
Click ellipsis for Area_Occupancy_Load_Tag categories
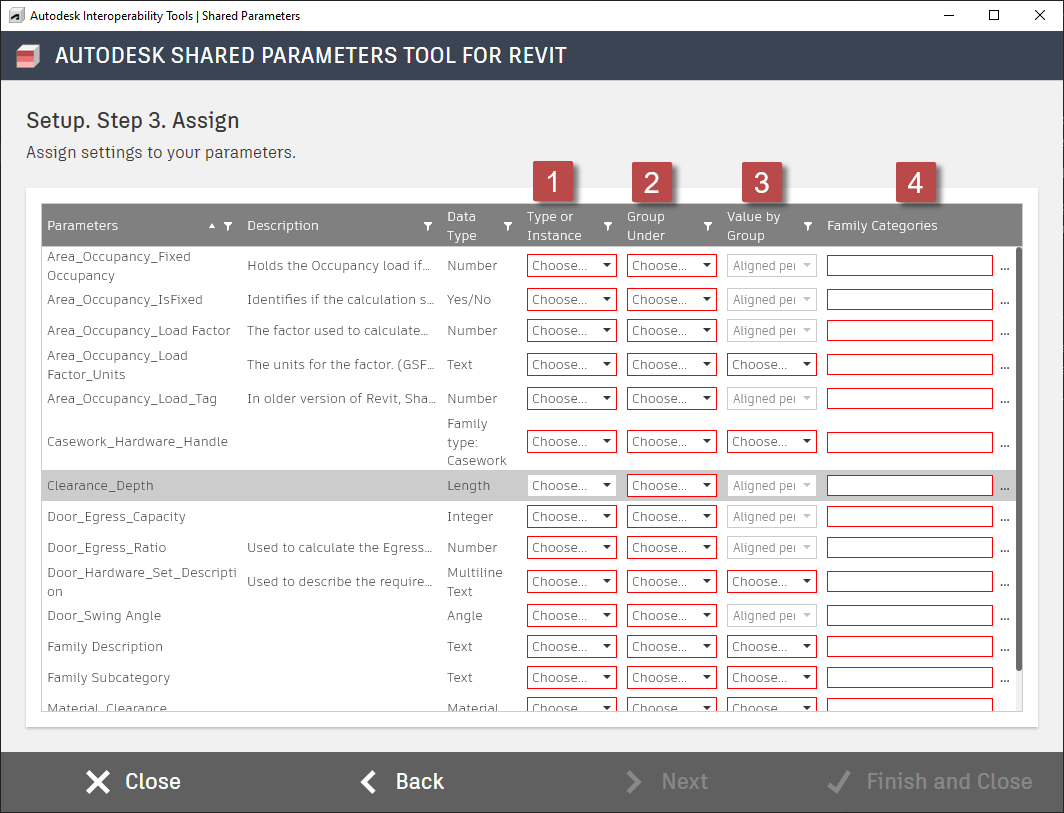pos(1005,401)
